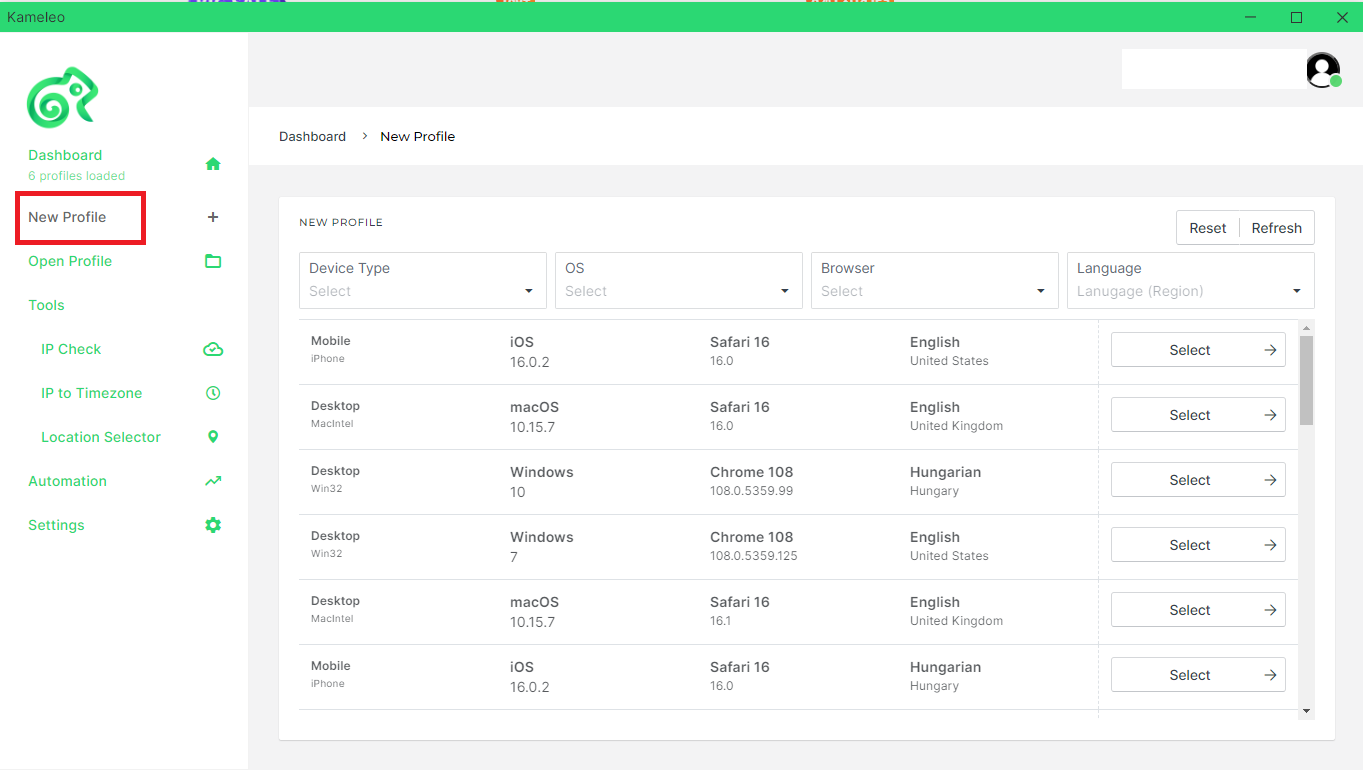The width and height of the screenshot is (1363, 770).
Task: Open the OS filter dropdown
Action: point(678,280)
